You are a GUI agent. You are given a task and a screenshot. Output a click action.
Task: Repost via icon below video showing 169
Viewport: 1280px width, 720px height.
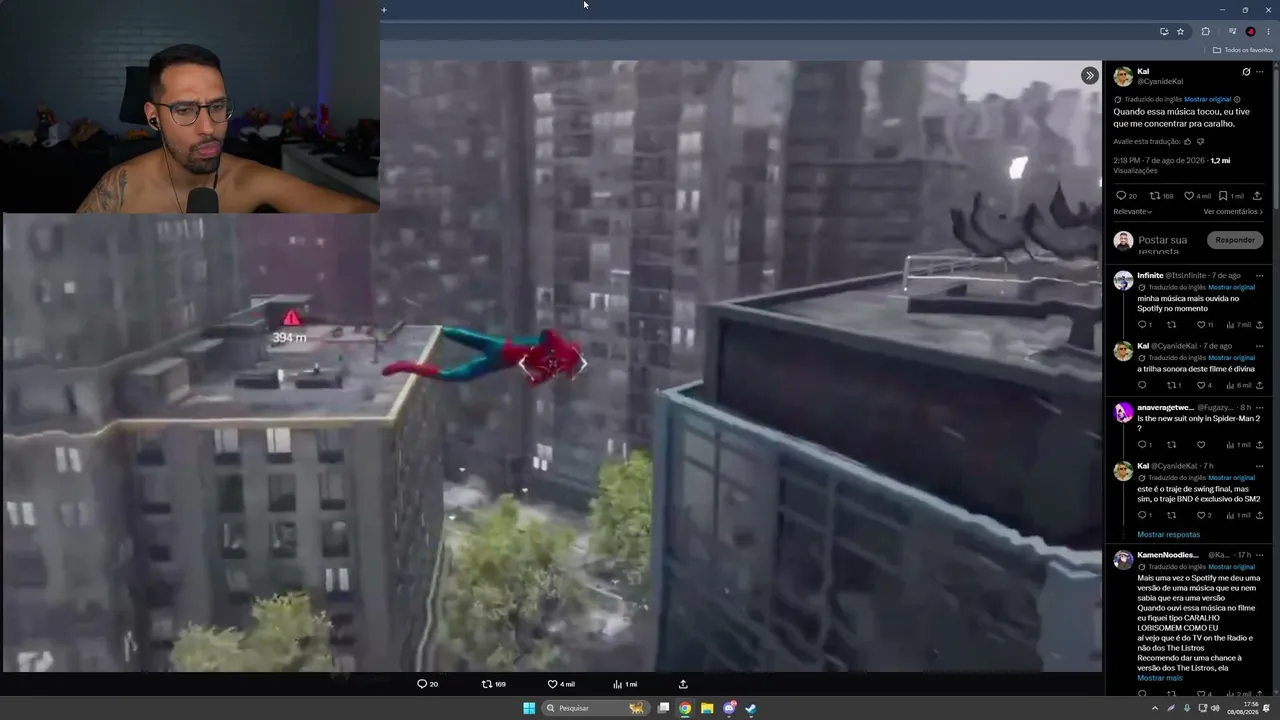point(494,684)
